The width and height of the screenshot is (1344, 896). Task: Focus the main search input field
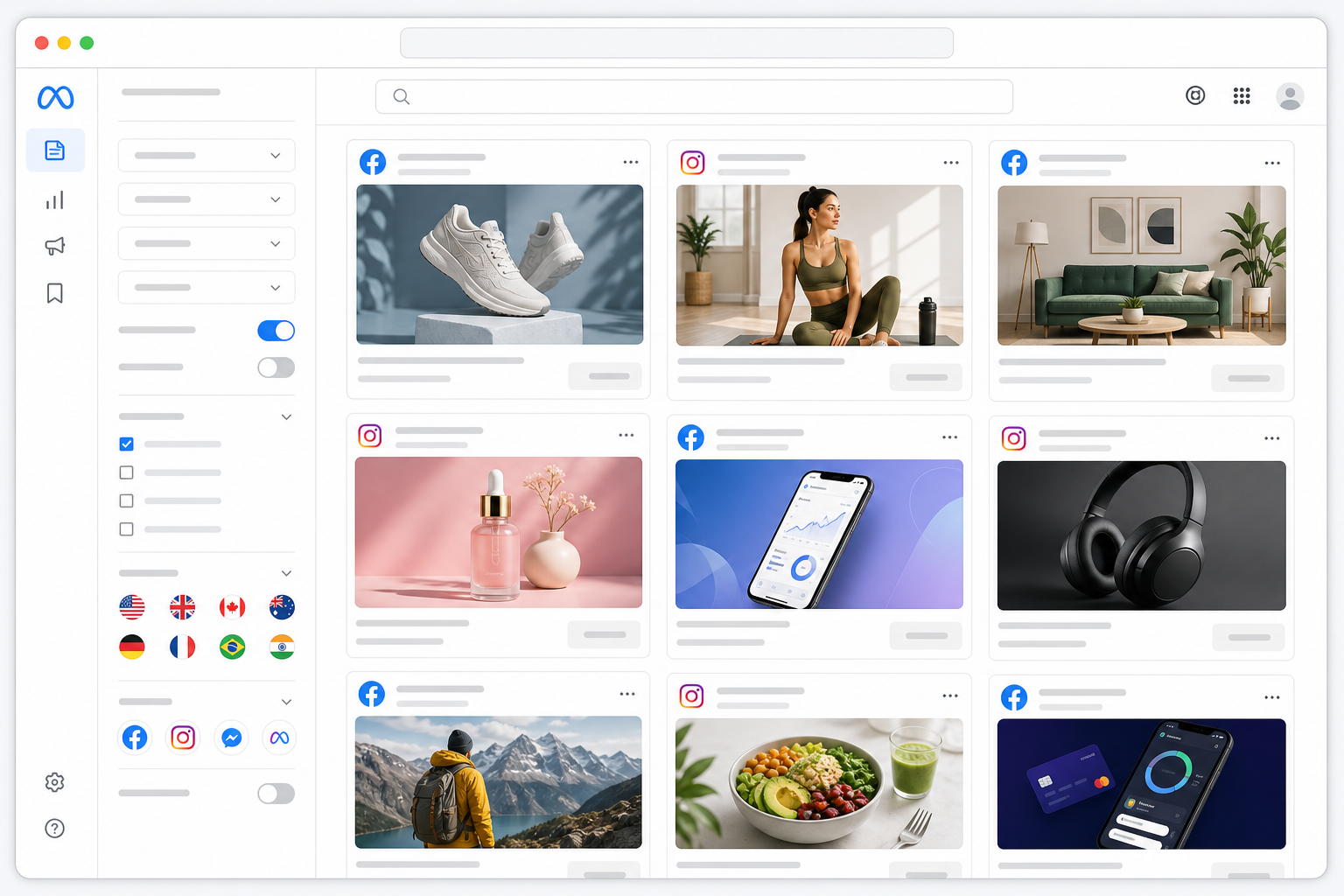tap(694, 97)
